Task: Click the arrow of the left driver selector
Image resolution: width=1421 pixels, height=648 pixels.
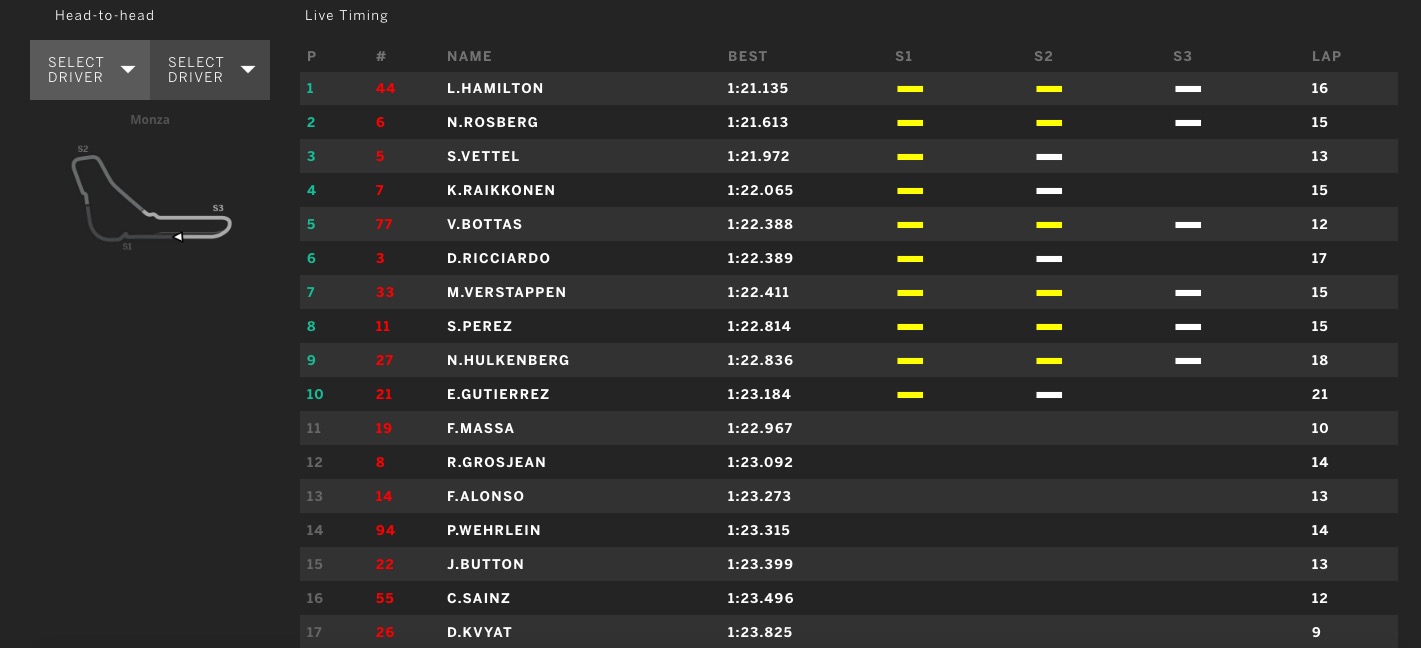Action: [128, 70]
